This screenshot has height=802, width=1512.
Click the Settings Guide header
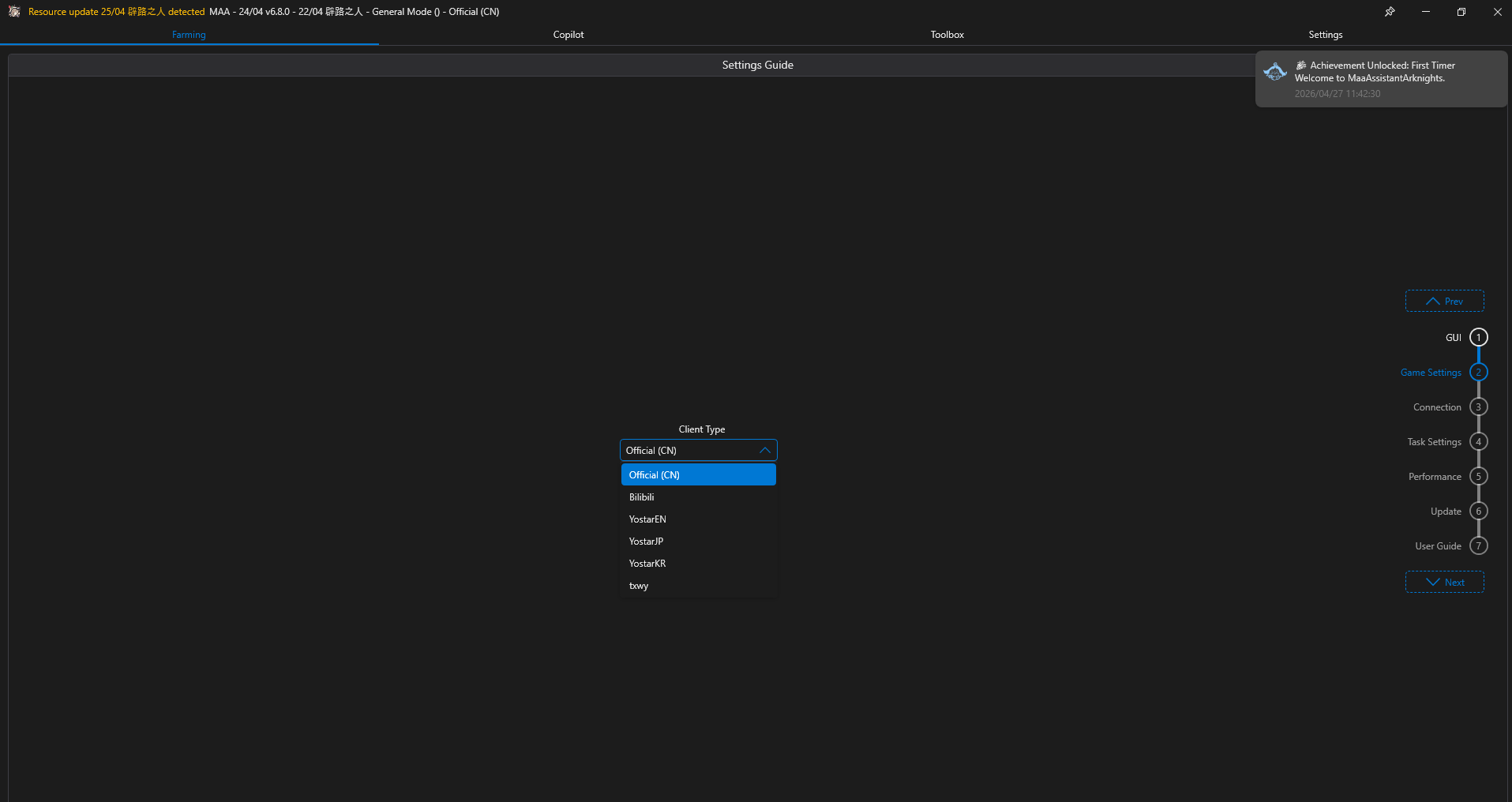tap(757, 65)
